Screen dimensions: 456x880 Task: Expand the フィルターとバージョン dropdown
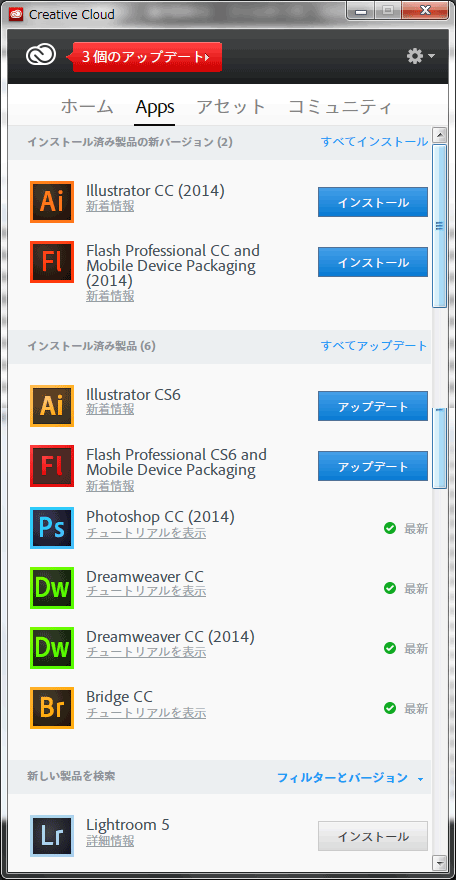click(x=350, y=778)
